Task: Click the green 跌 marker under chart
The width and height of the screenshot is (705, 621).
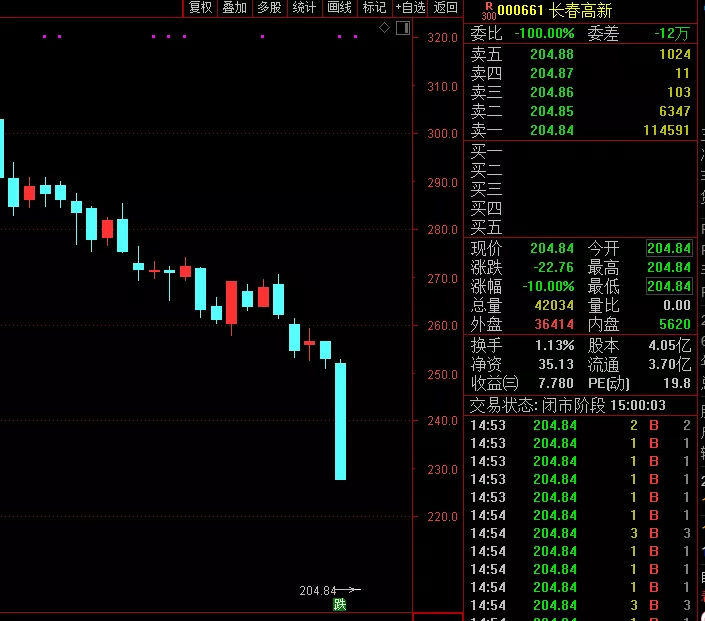Action: [340, 605]
